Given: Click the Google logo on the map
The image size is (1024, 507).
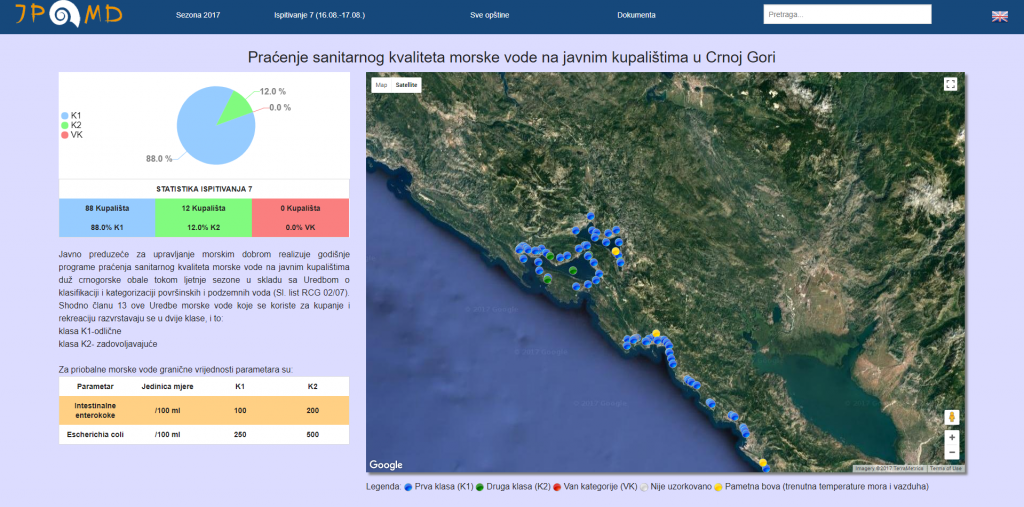Looking at the screenshot, I should 385,465.
